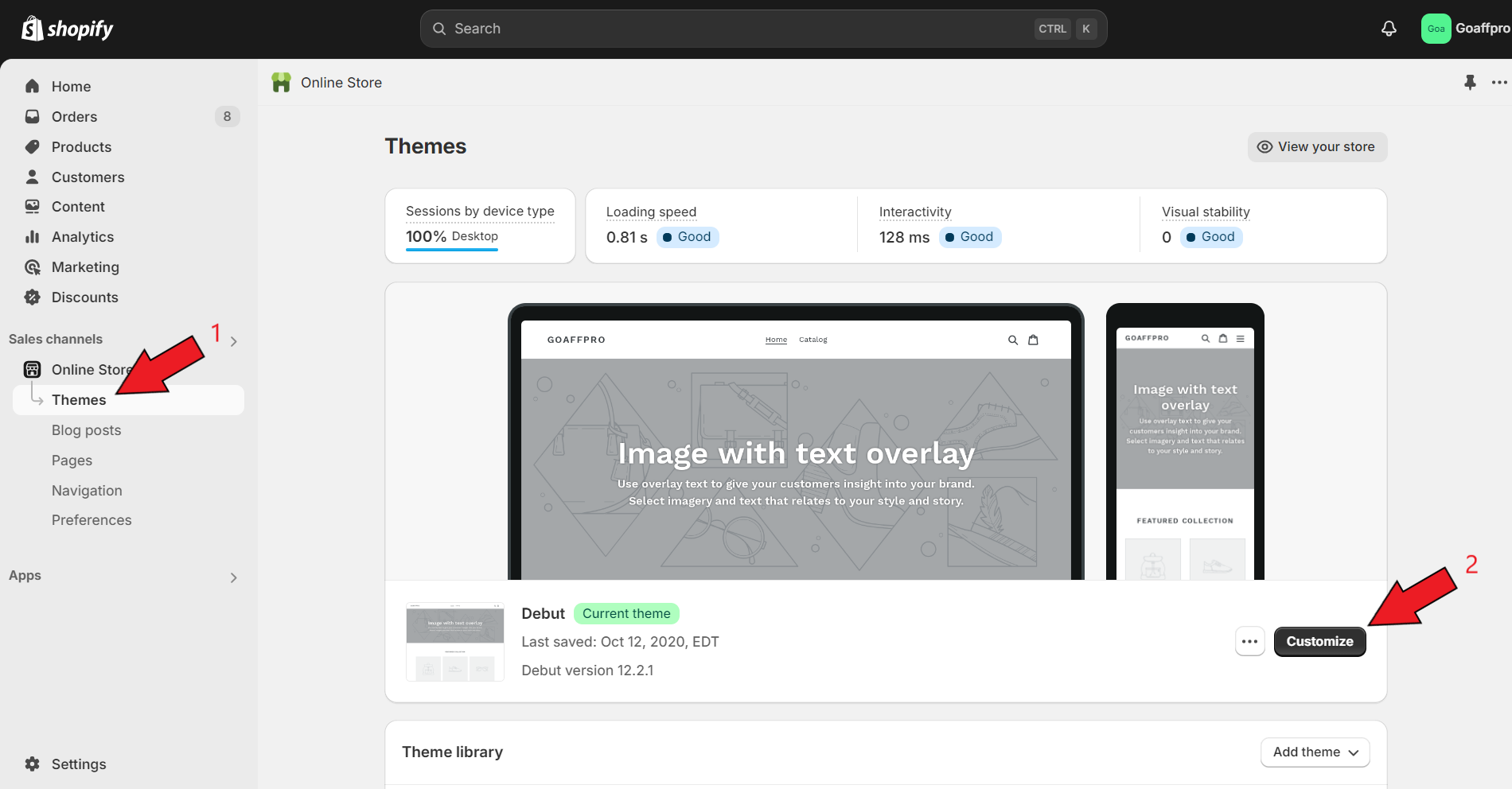Click the Customize button
The width and height of the screenshot is (1512, 789).
coord(1319,642)
